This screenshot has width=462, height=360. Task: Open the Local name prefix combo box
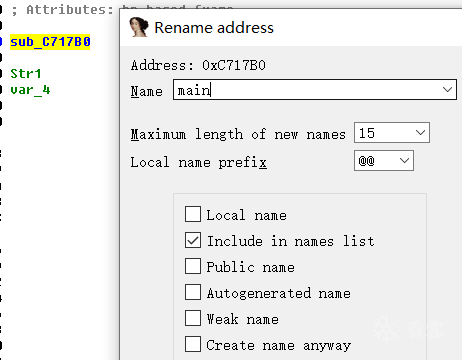coord(404,160)
